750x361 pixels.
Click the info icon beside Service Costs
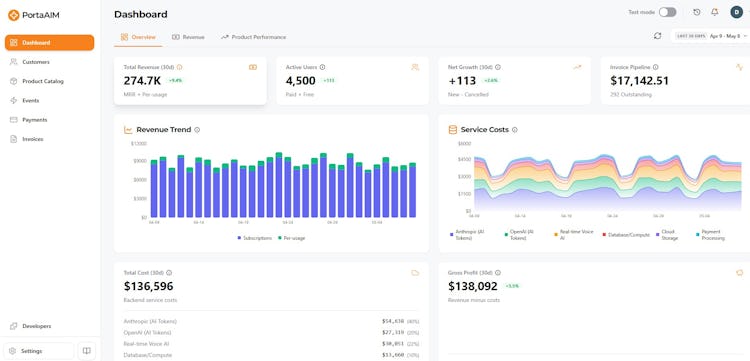pos(515,130)
